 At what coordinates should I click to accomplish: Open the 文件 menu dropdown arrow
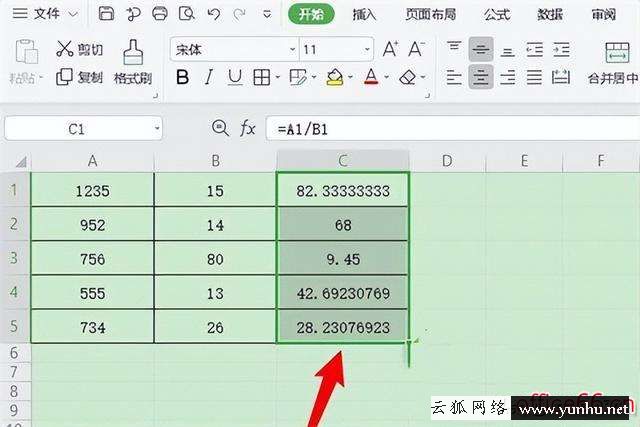(73, 14)
